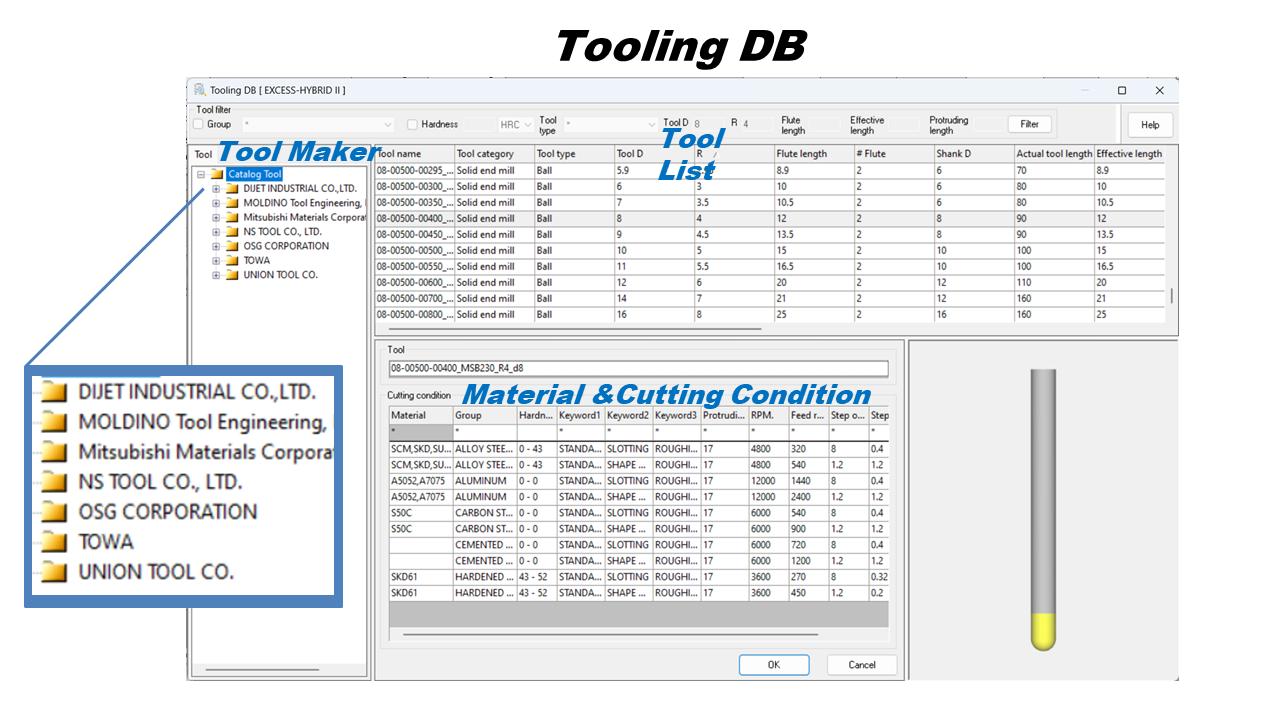Click the Keyword2 column header

point(629,415)
